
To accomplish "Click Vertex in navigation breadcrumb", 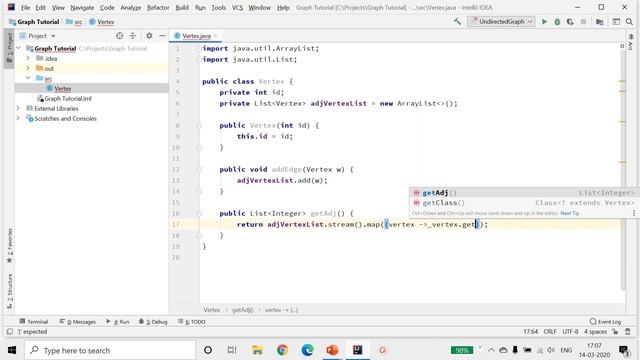I will [x=102, y=22].
